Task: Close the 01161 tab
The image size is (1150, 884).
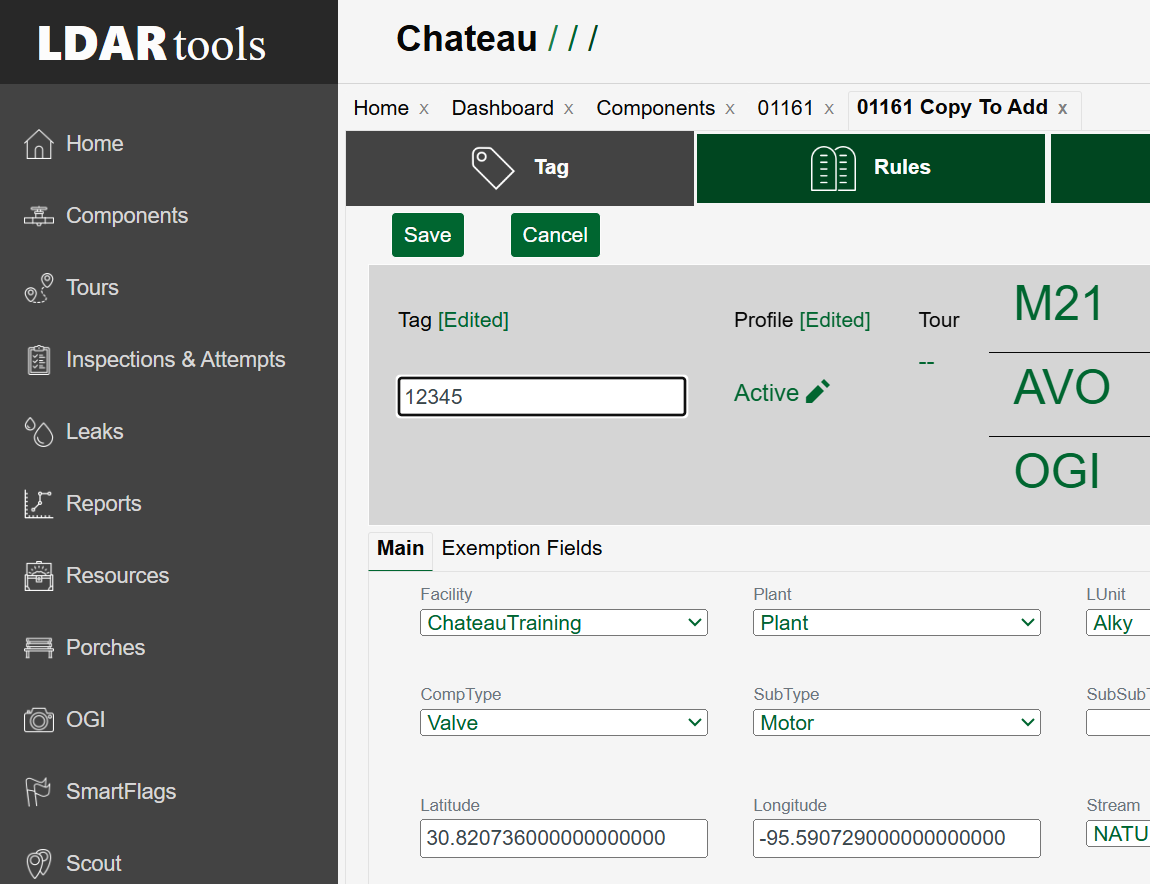Action: coord(829,109)
